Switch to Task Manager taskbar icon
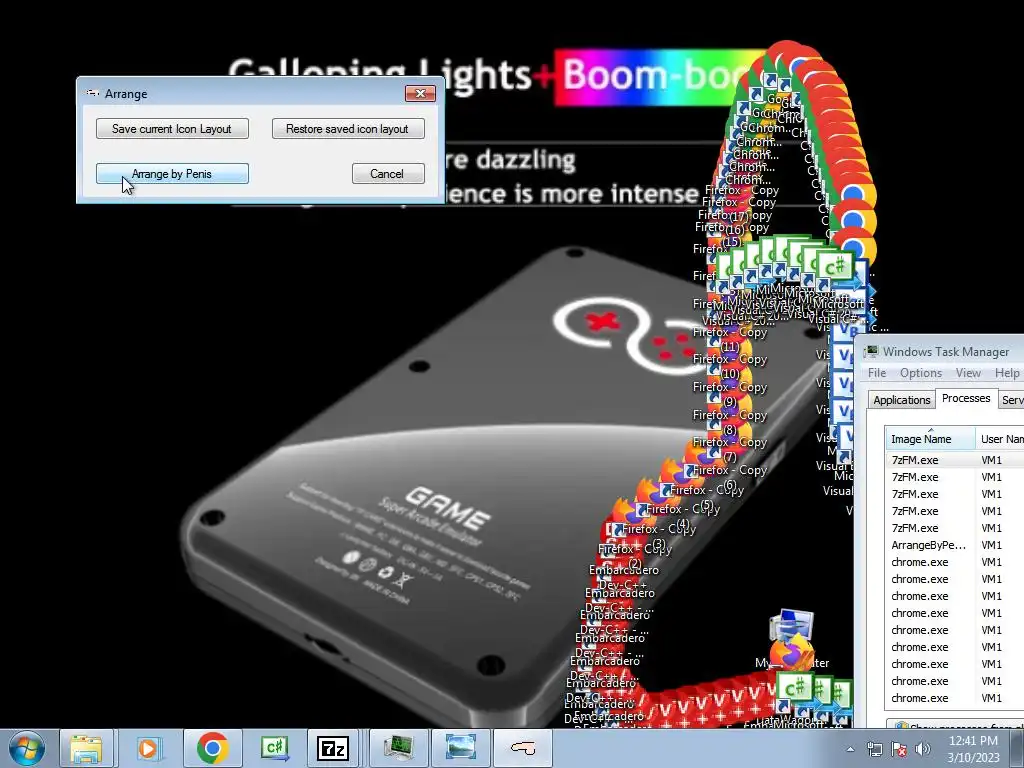1024x768 pixels. tap(398, 748)
